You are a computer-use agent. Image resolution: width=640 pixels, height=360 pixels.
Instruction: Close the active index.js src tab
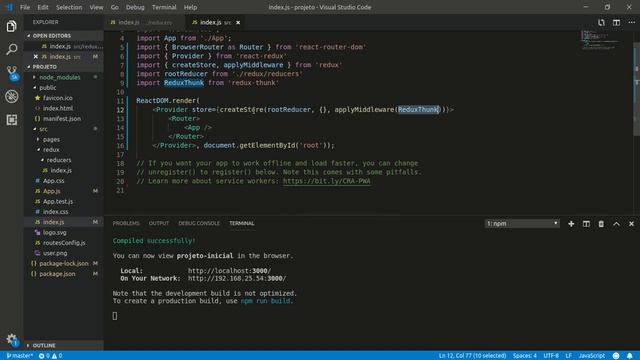pyautogui.click(x=238, y=22)
